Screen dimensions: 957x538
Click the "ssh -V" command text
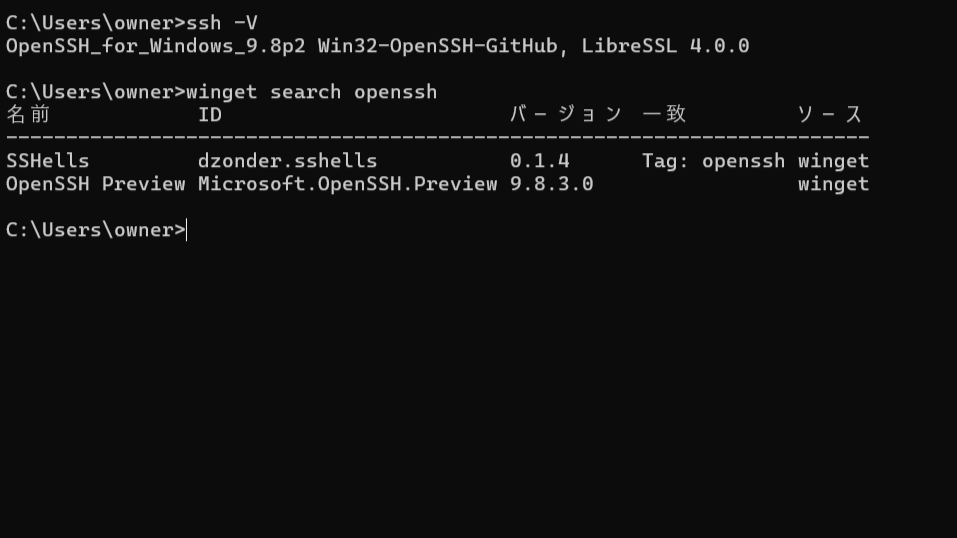(222, 23)
